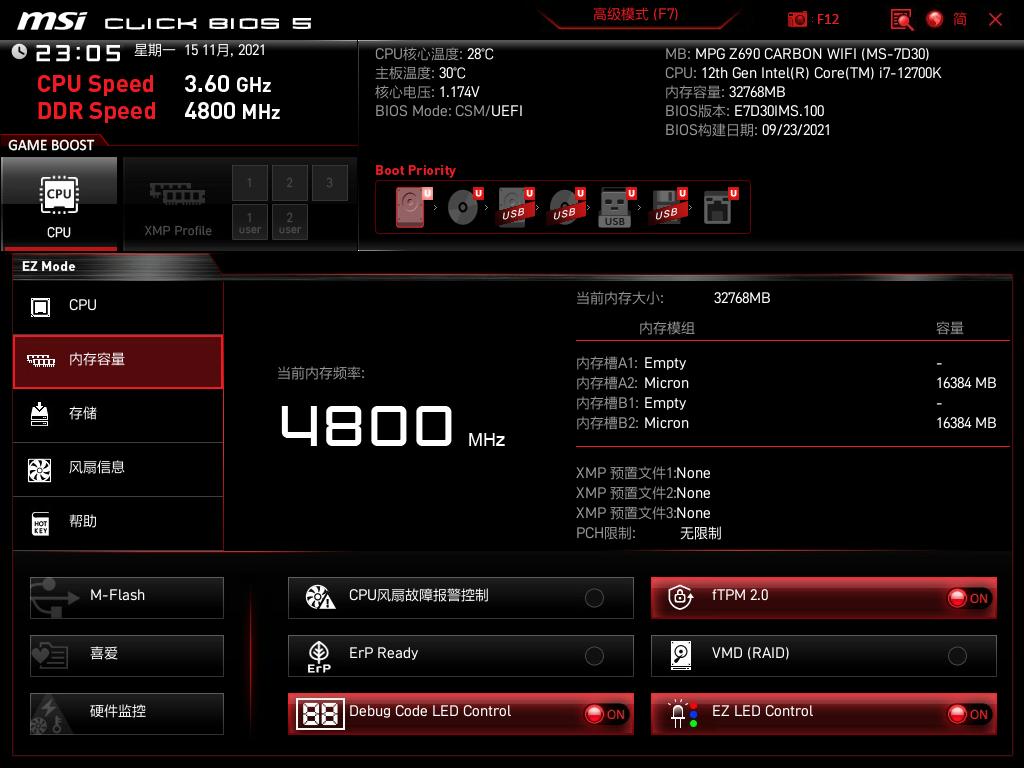Turn off Debug Code LED Control
The height and width of the screenshot is (768, 1024).
(601, 714)
